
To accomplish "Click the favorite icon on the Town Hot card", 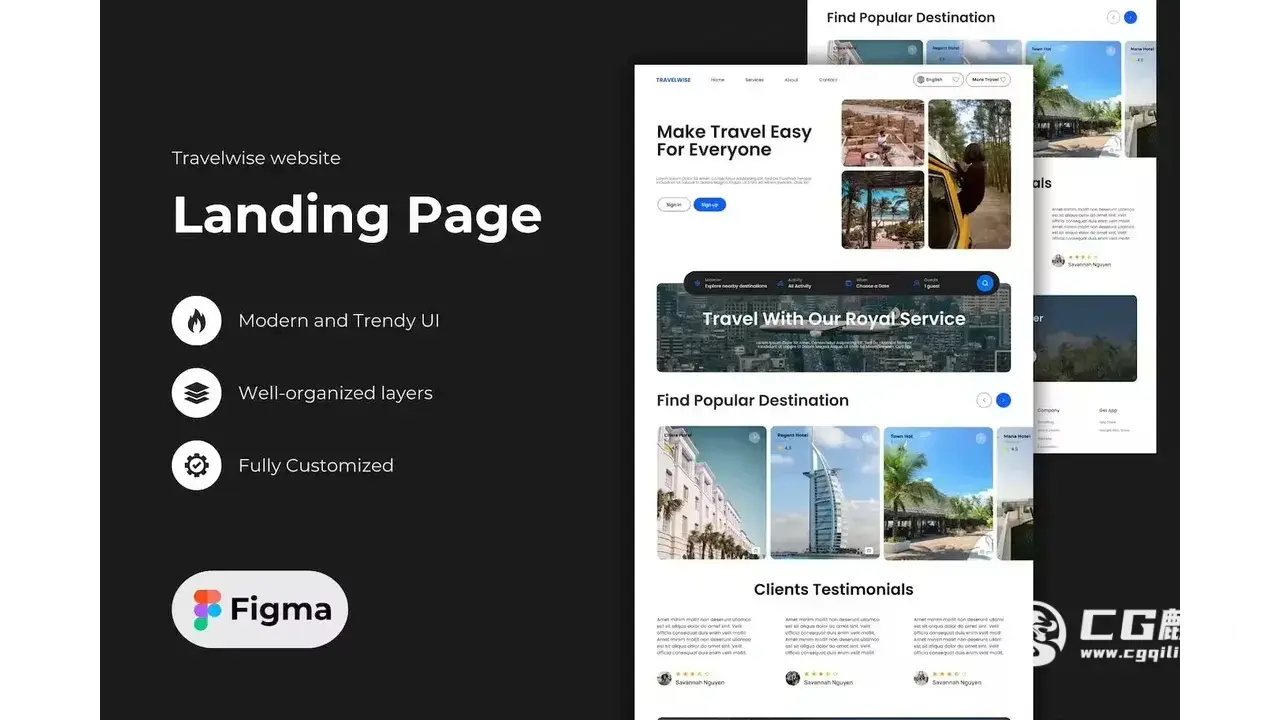I will point(982,437).
